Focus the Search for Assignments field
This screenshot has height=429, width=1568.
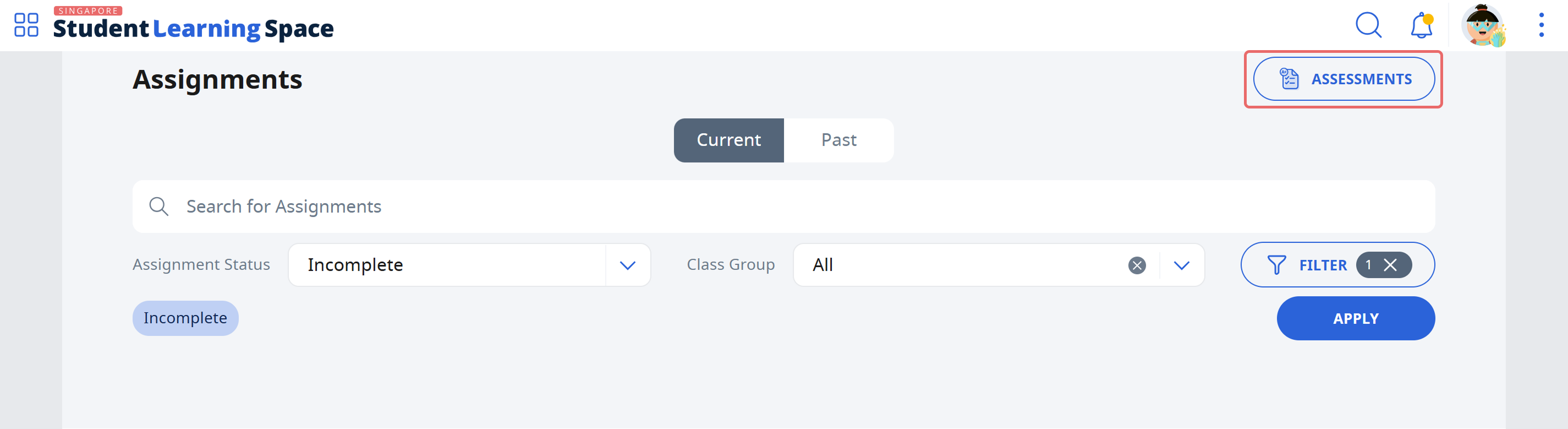click(783, 207)
